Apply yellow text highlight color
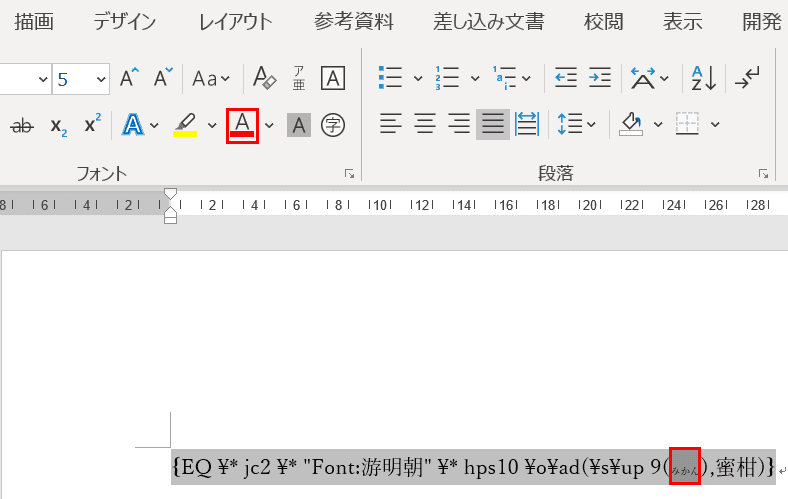This screenshot has height=499, width=788. click(x=185, y=125)
